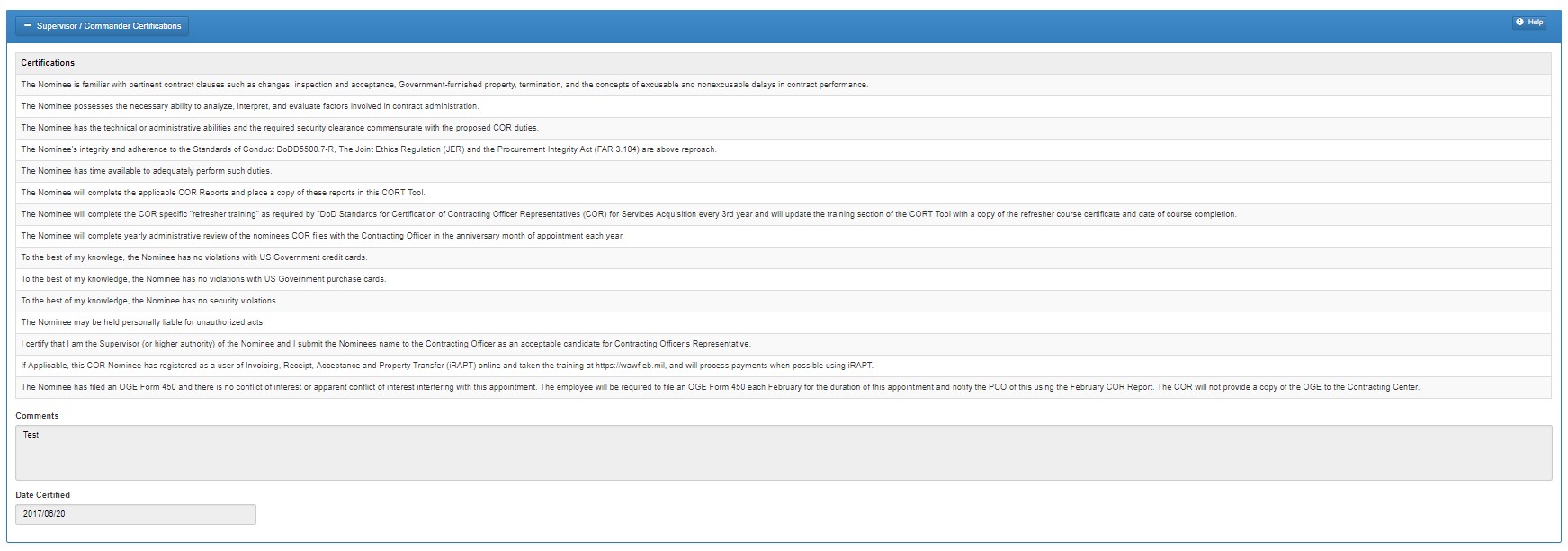
Task: Select the row about completing applicable COR Reports
Action: [x=223, y=193]
